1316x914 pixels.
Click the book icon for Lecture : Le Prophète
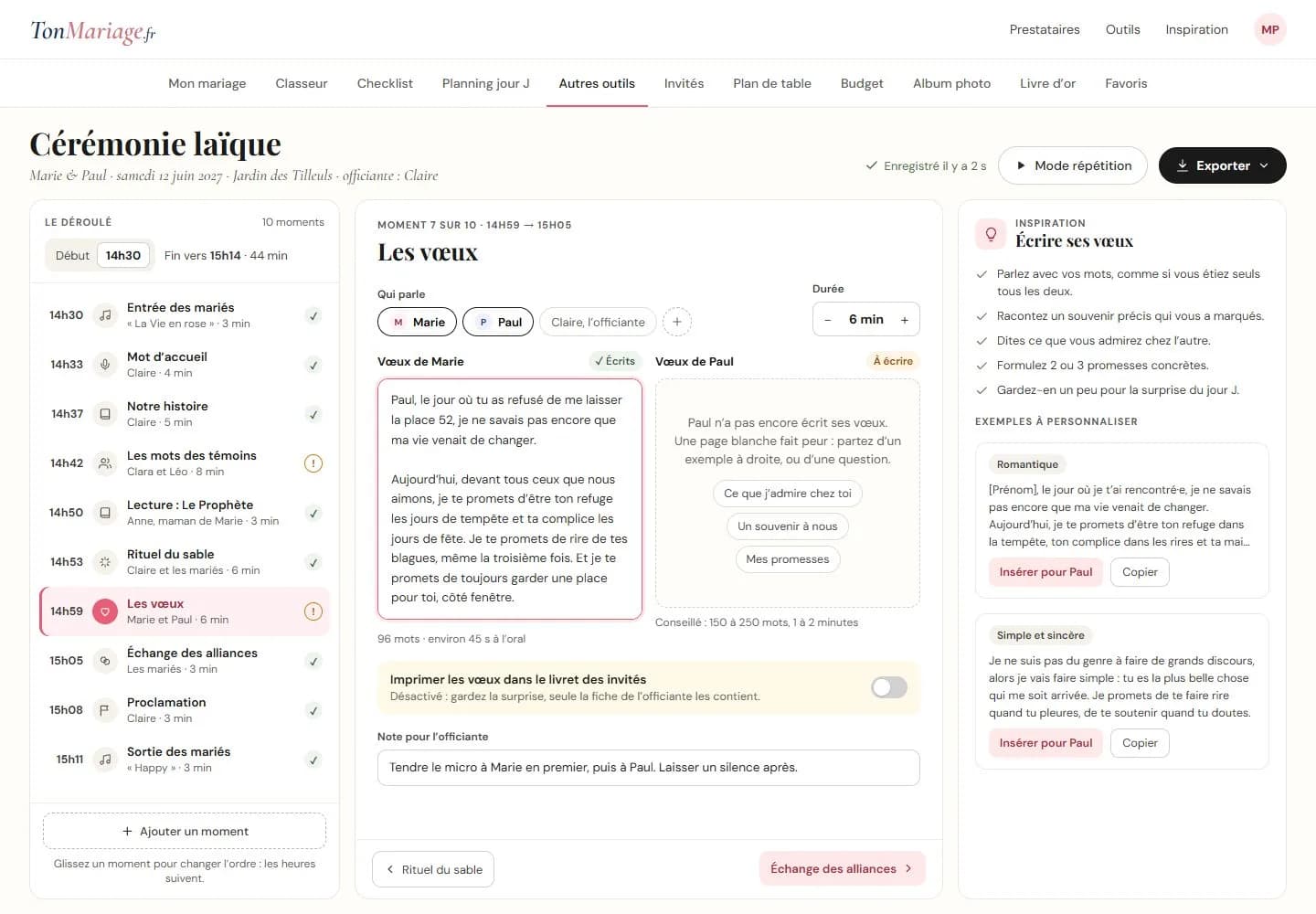point(105,513)
